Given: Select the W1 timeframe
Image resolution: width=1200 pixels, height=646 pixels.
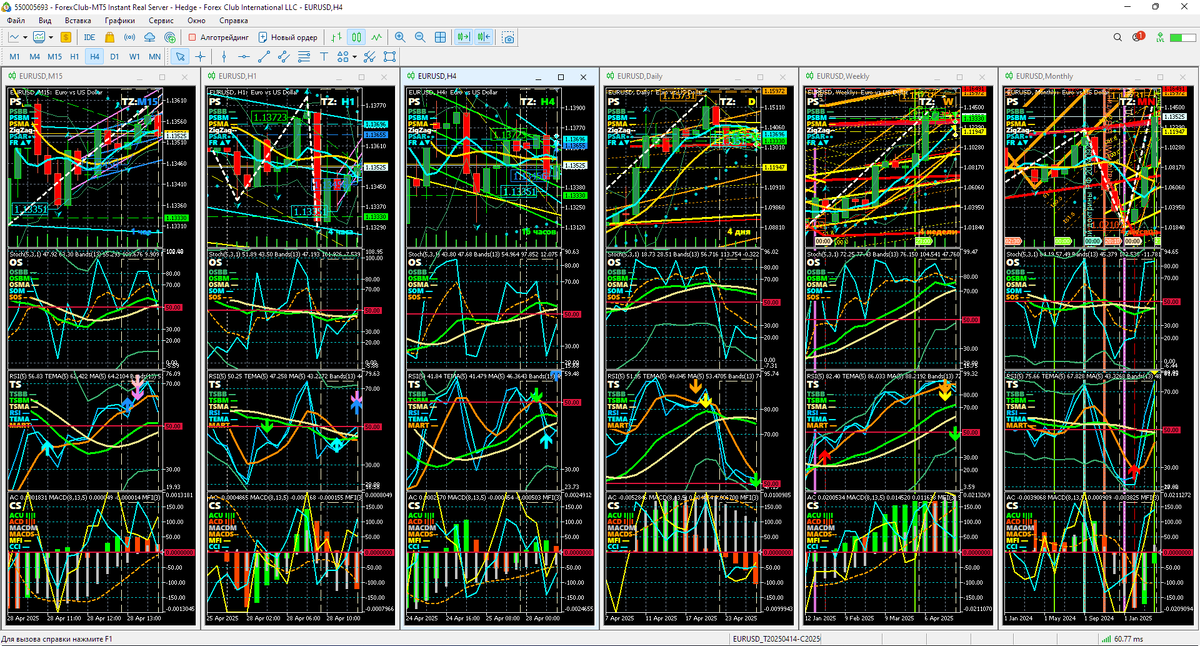Looking at the screenshot, I should (x=134, y=57).
